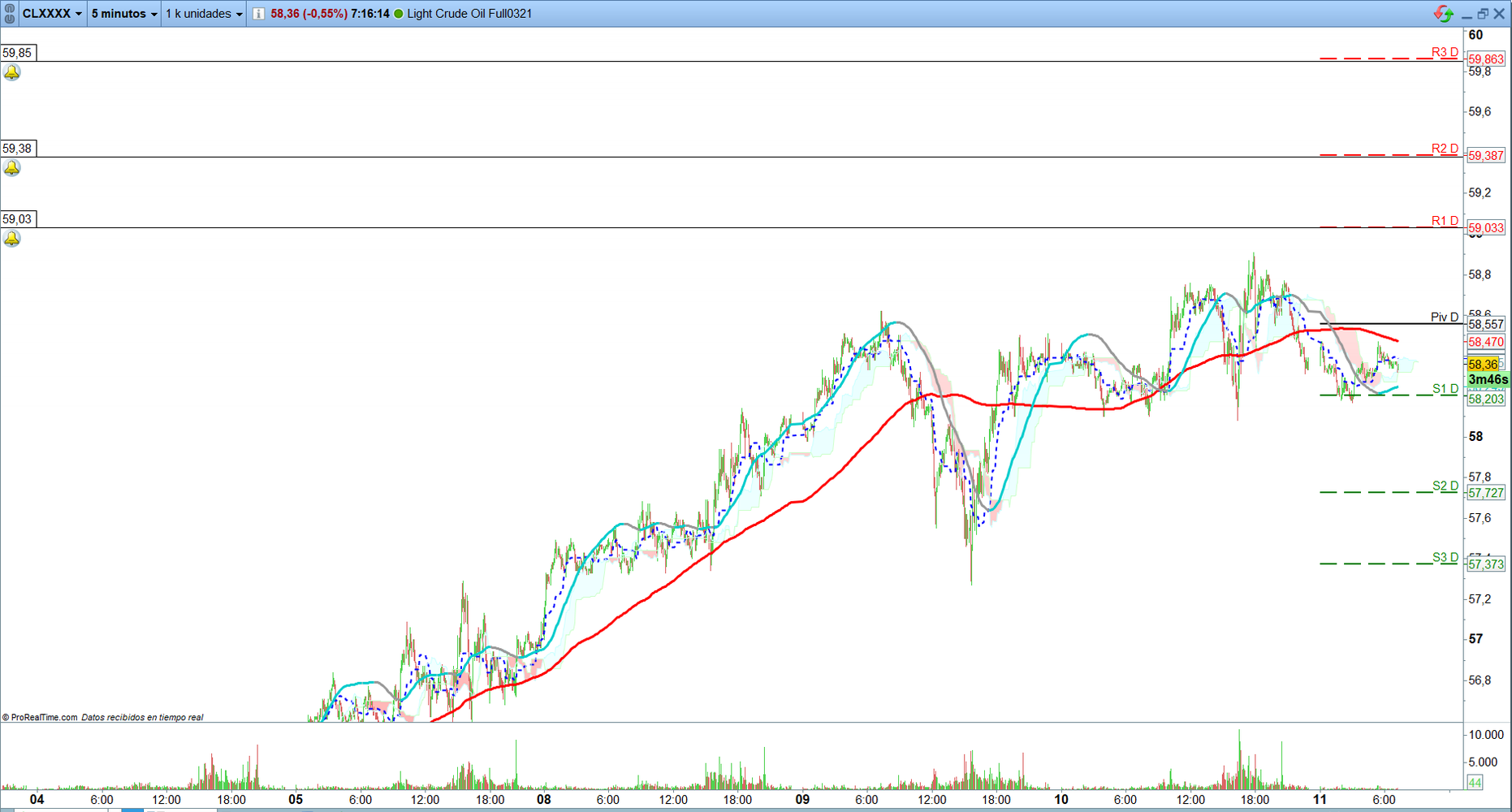Click the volume value 44 tag
This screenshot has width=1512, height=812.
(x=1475, y=783)
